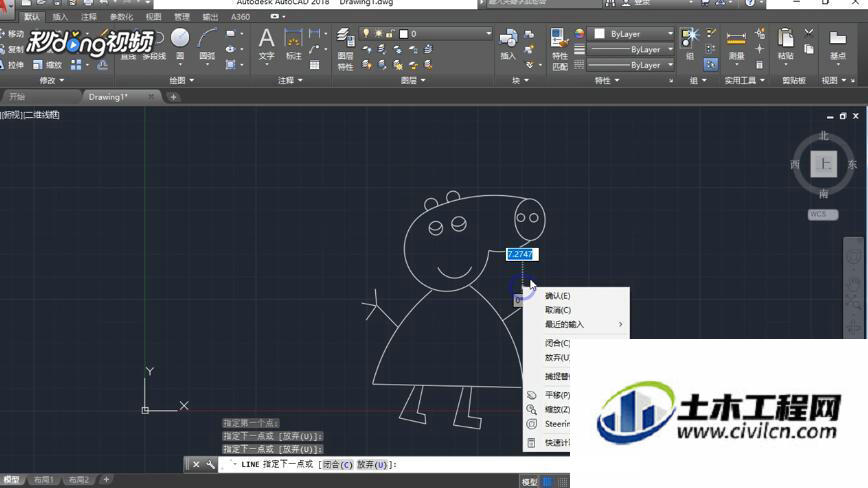Toggle grid display in status bar
The width and height of the screenshot is (868, 488).
coord(547,482)
